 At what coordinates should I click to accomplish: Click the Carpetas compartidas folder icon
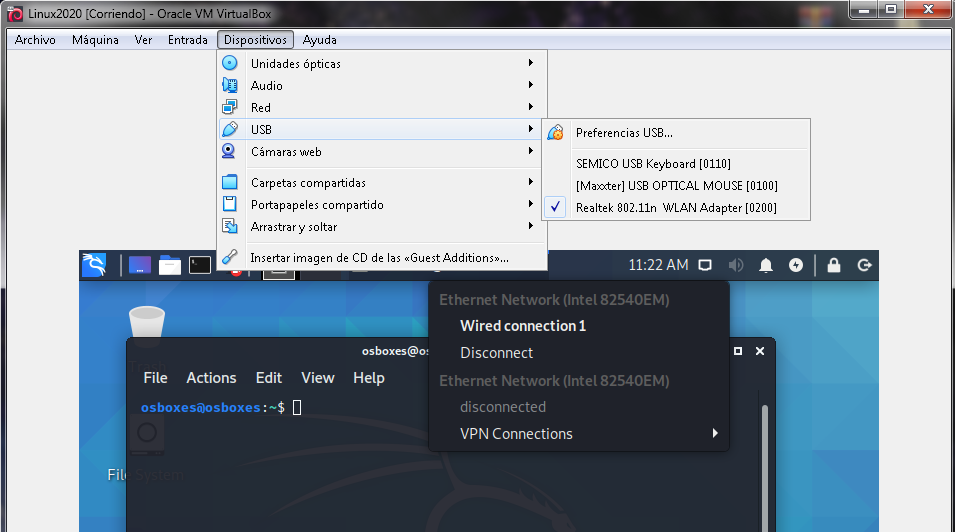(230, 182)
